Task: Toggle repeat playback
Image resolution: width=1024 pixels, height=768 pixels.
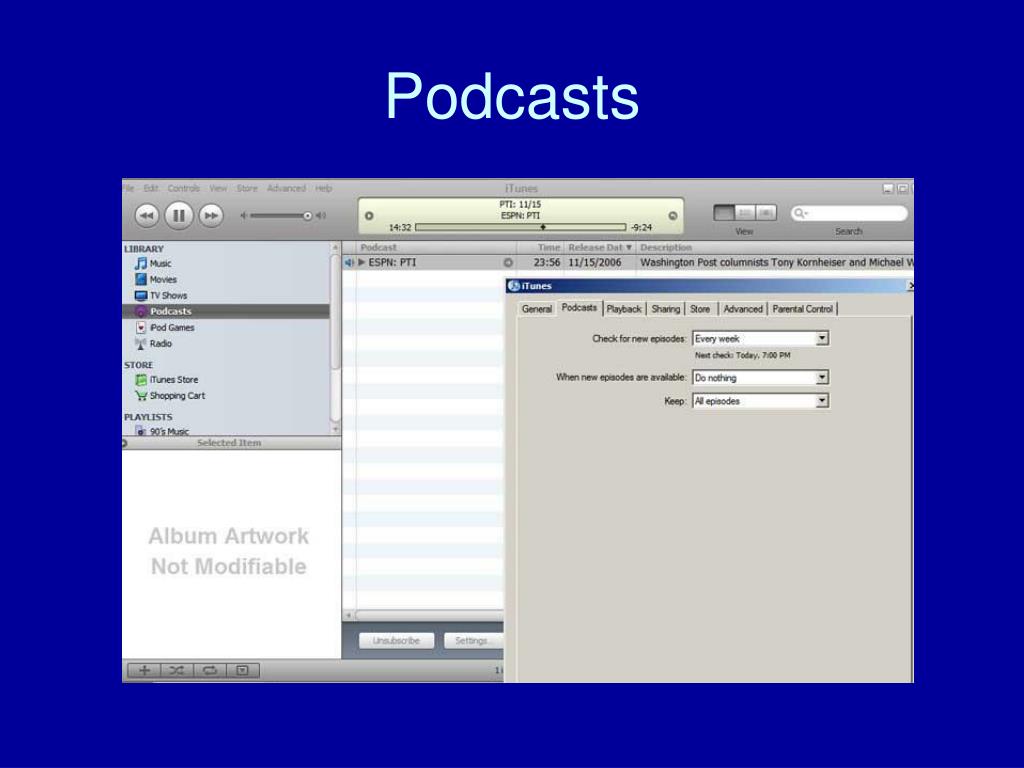Action: (x=210, y=670)
